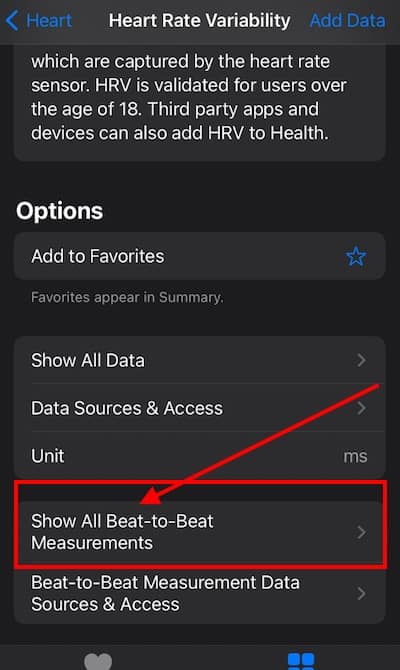Tap the Options section heading
The height and width of the screenshot is (670, 400).
pyautogui.click(x=59, y=211)
